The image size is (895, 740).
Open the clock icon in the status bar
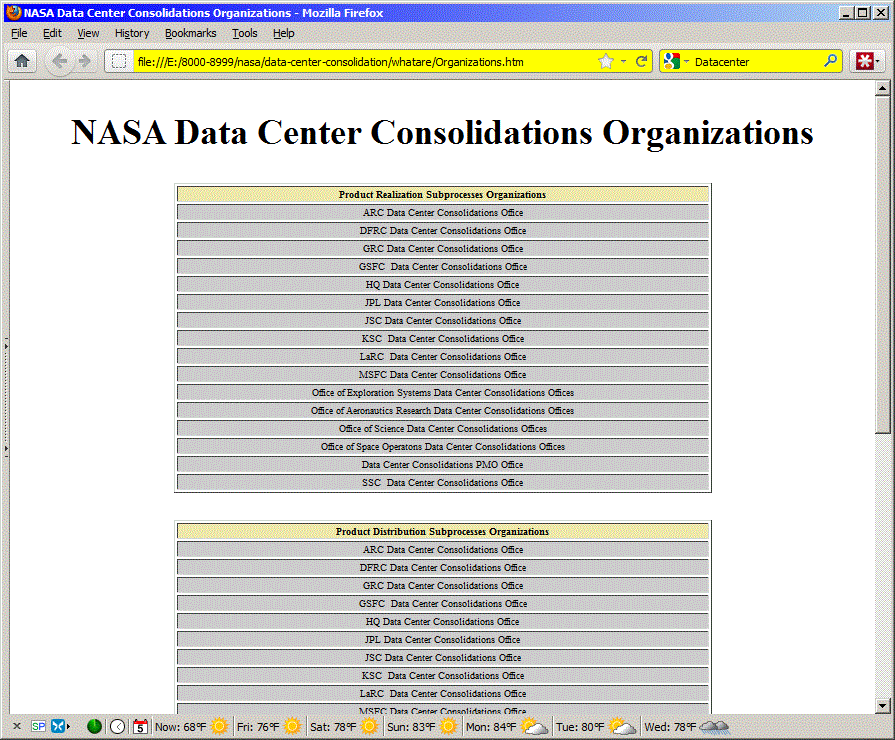(118, 726)
